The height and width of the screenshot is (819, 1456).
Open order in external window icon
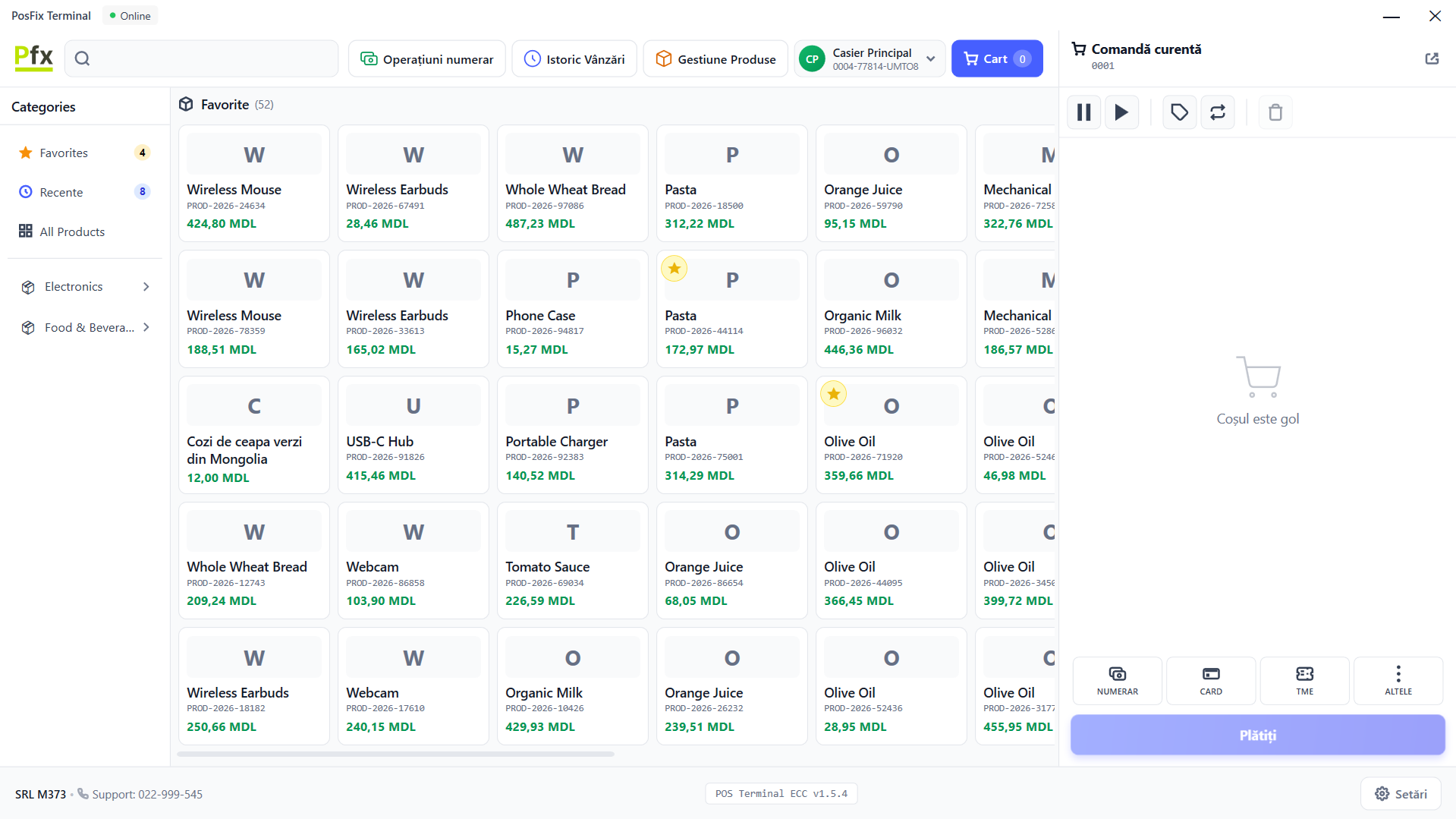pos(1432,58)
